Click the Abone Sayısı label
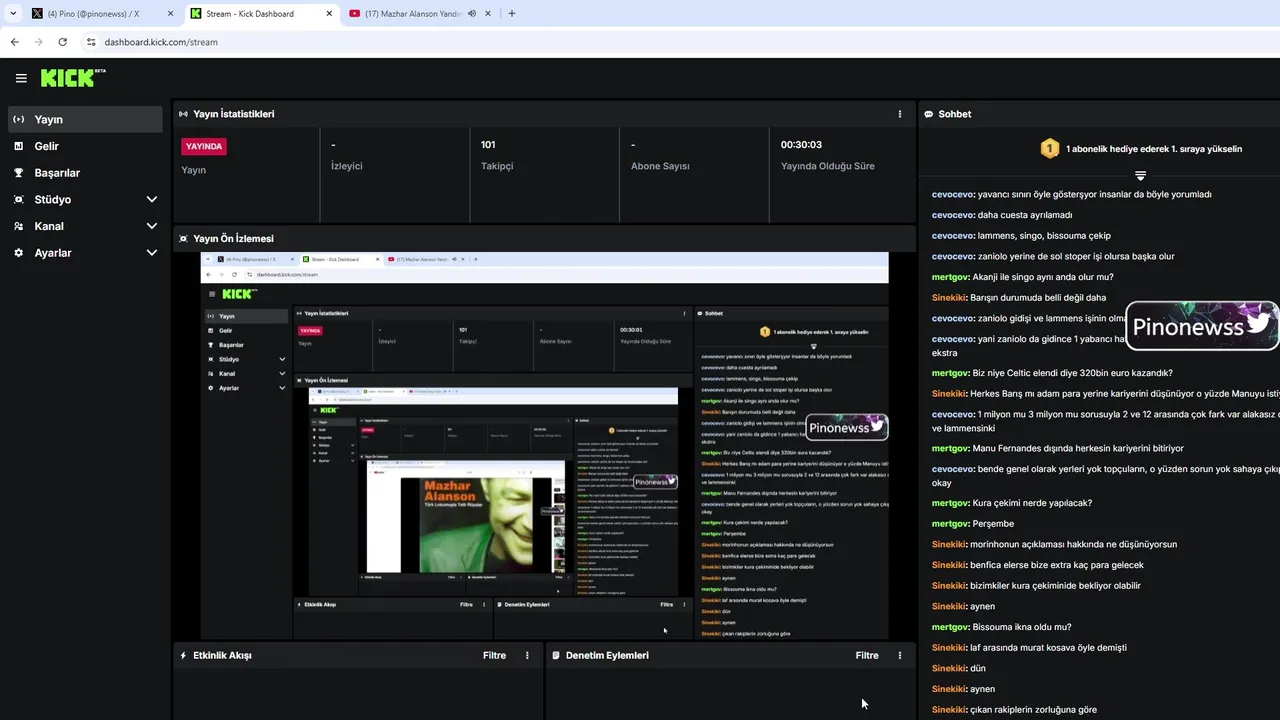Image resolution: width=1280 pixels, height=720 pixels. pyautogui.click(x=660, y=166)
